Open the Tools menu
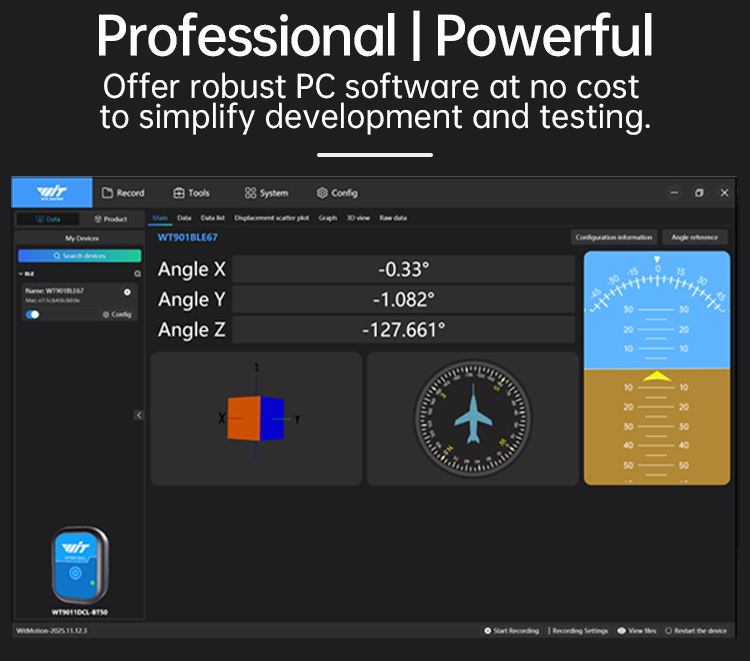 (x=191, y=193)
